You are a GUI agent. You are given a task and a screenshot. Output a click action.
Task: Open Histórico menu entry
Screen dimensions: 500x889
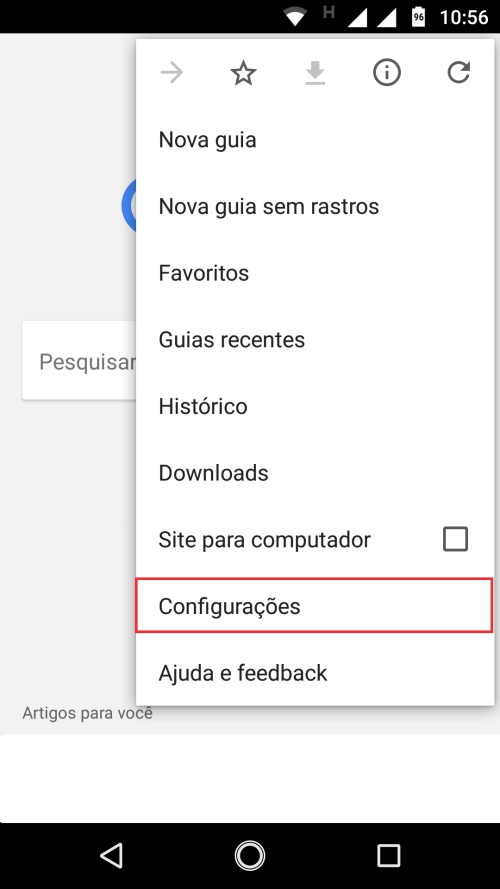(x=315, y=406)
